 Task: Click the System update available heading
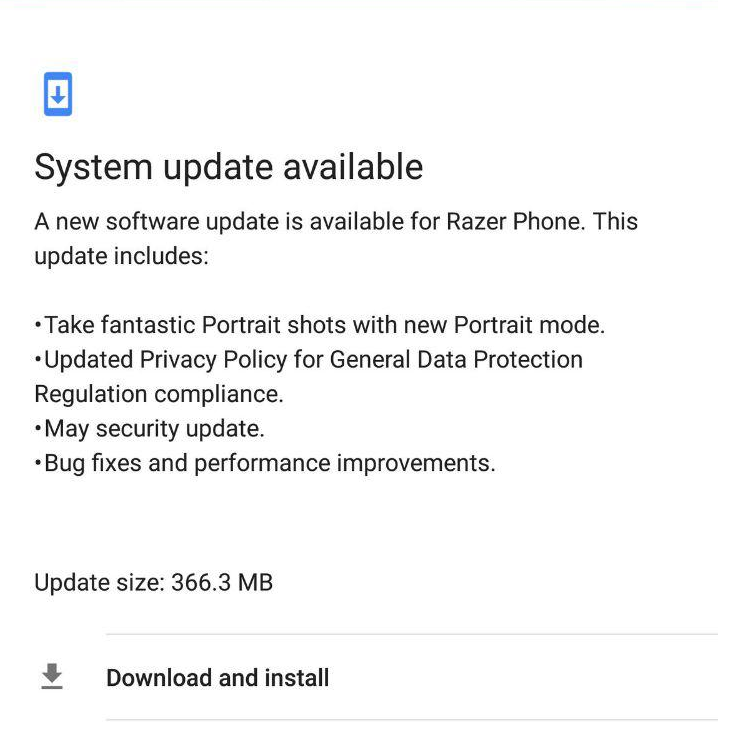click(x=228, y=167)
